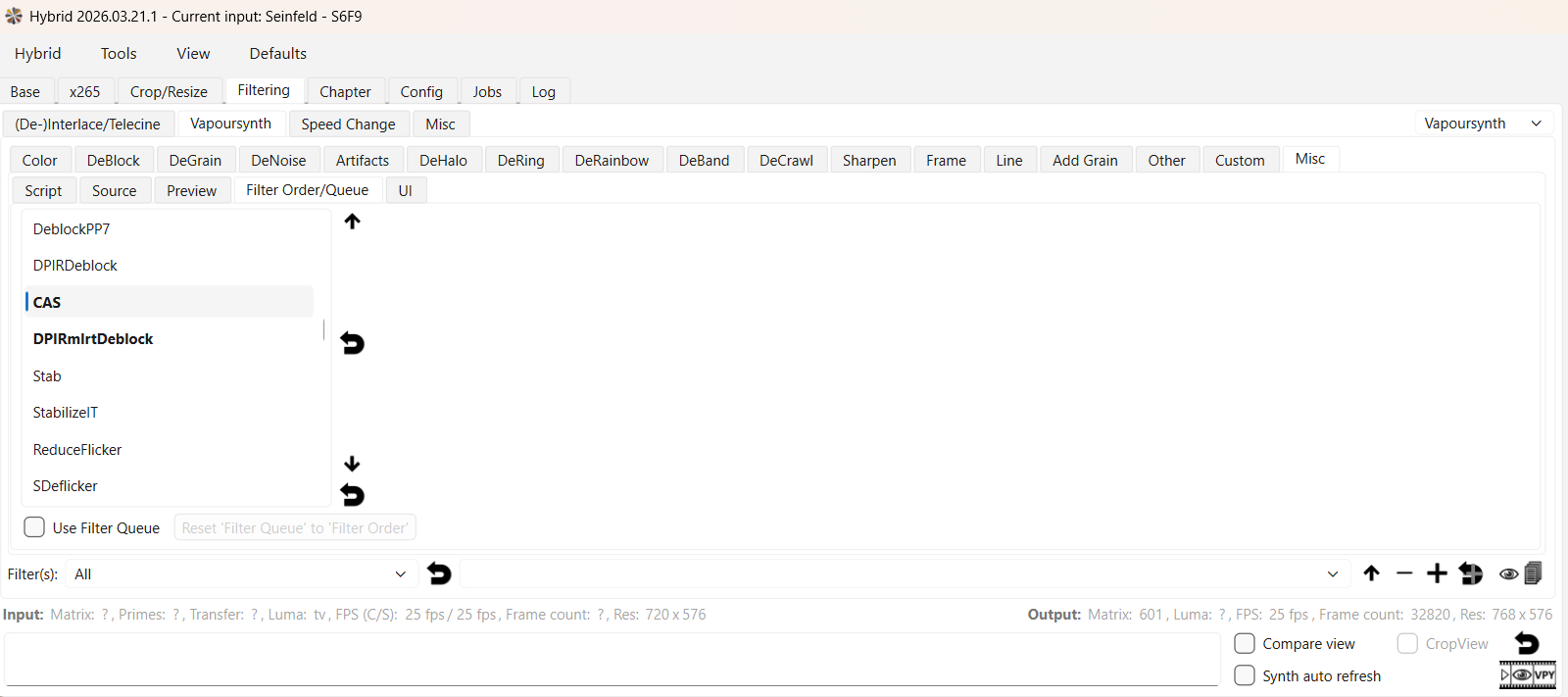Select the main Filtering tab

(x=264, y=90)
